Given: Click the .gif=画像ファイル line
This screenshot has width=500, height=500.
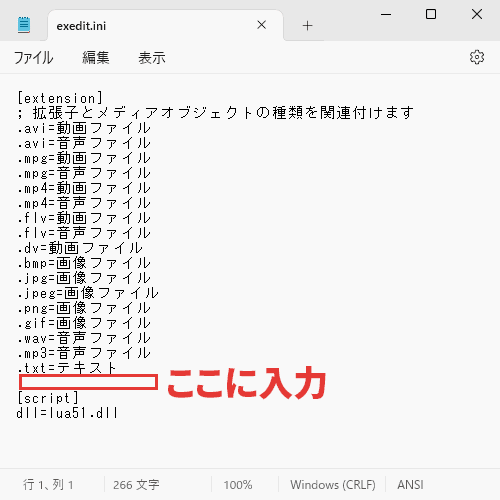Looking at the screenshot, I should pyautogui.click(x=84, y=323).
